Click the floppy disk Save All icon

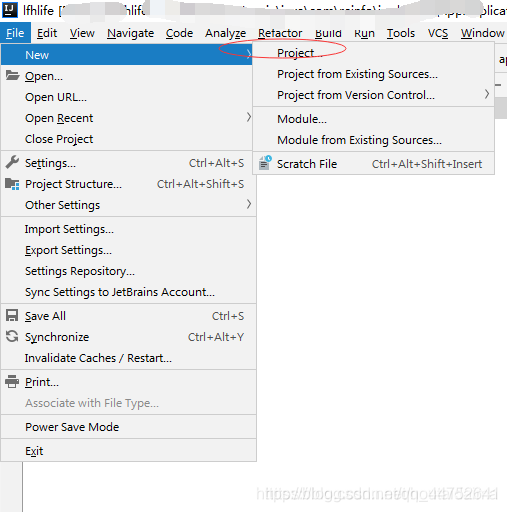pyautogui.click(x=12, y=315)
